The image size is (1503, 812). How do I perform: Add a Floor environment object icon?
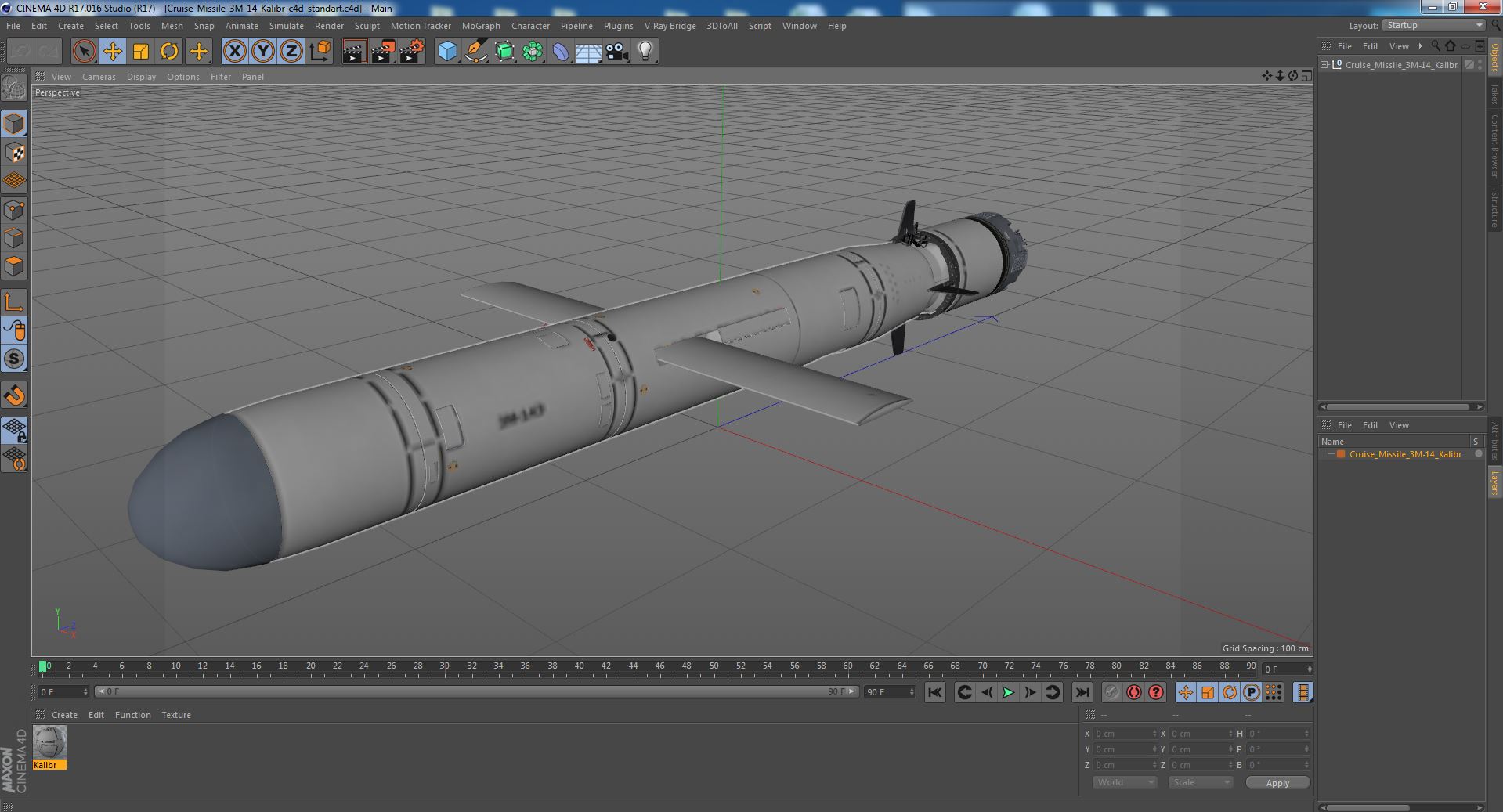click(588, 52)
